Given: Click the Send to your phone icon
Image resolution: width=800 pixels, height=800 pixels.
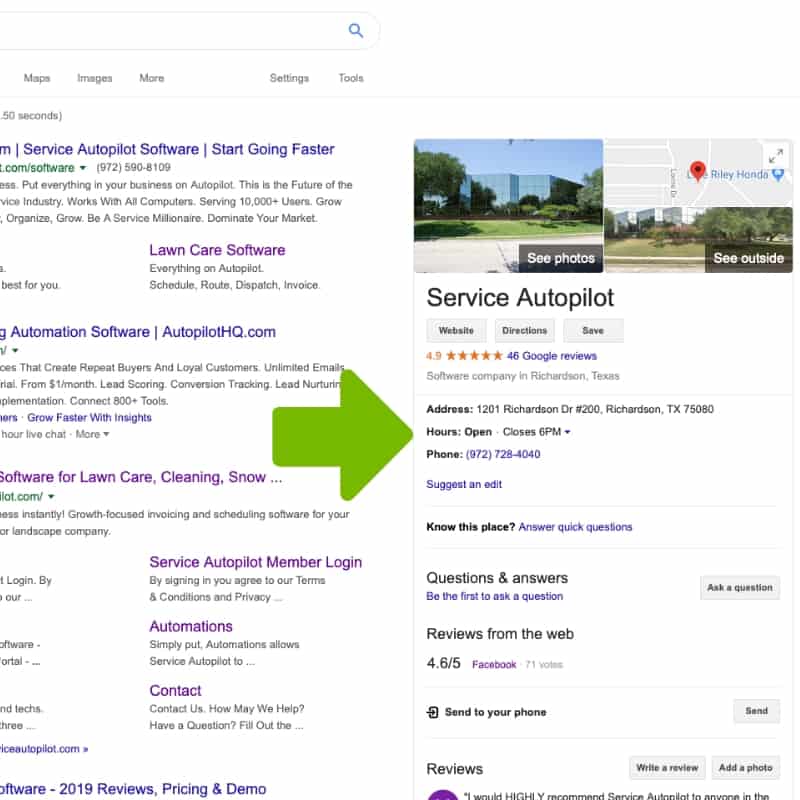Looking at the screenshot, I should tap(432, 712).
